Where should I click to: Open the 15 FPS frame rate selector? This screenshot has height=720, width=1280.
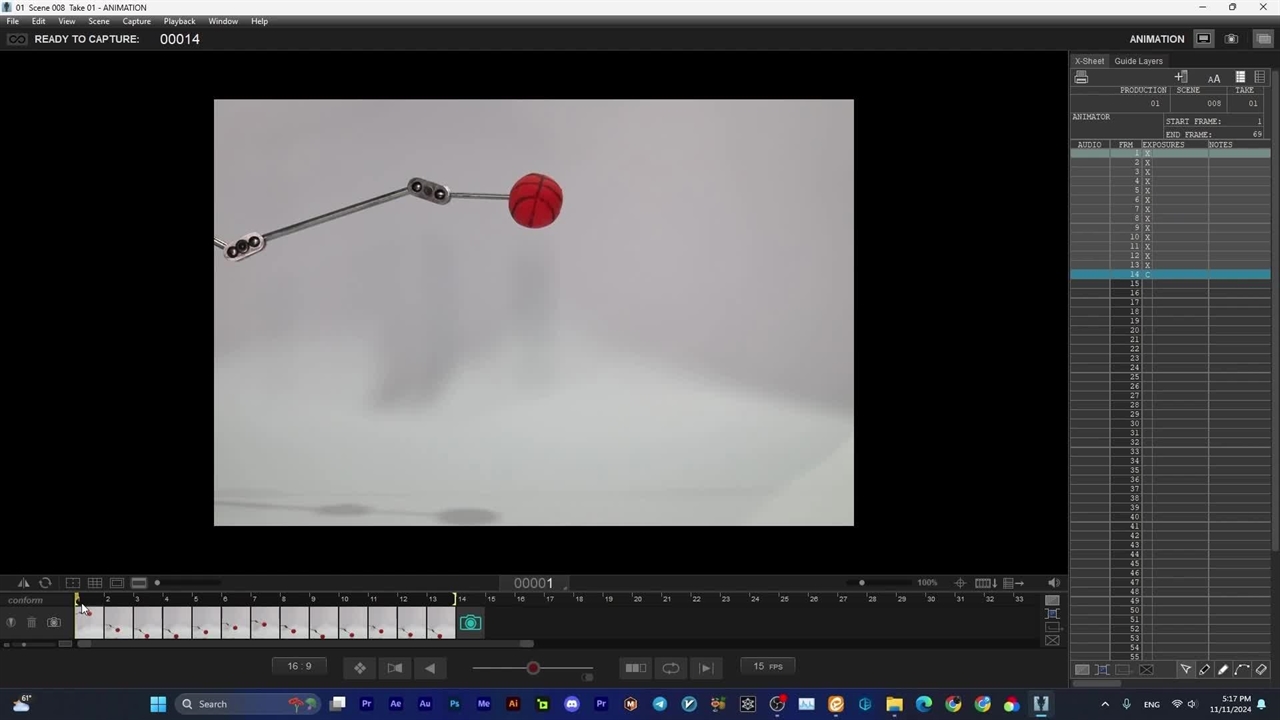(x=768, y=667)
